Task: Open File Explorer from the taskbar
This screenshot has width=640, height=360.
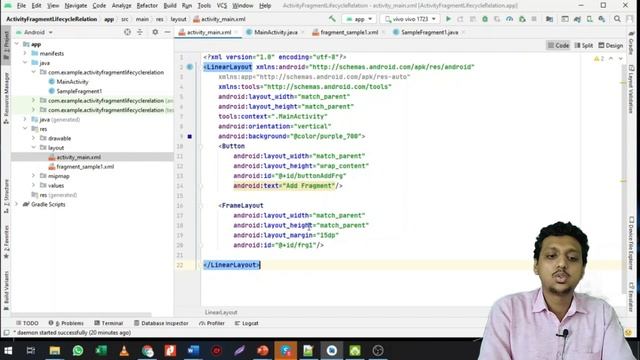Action: [x=55, y=350]
